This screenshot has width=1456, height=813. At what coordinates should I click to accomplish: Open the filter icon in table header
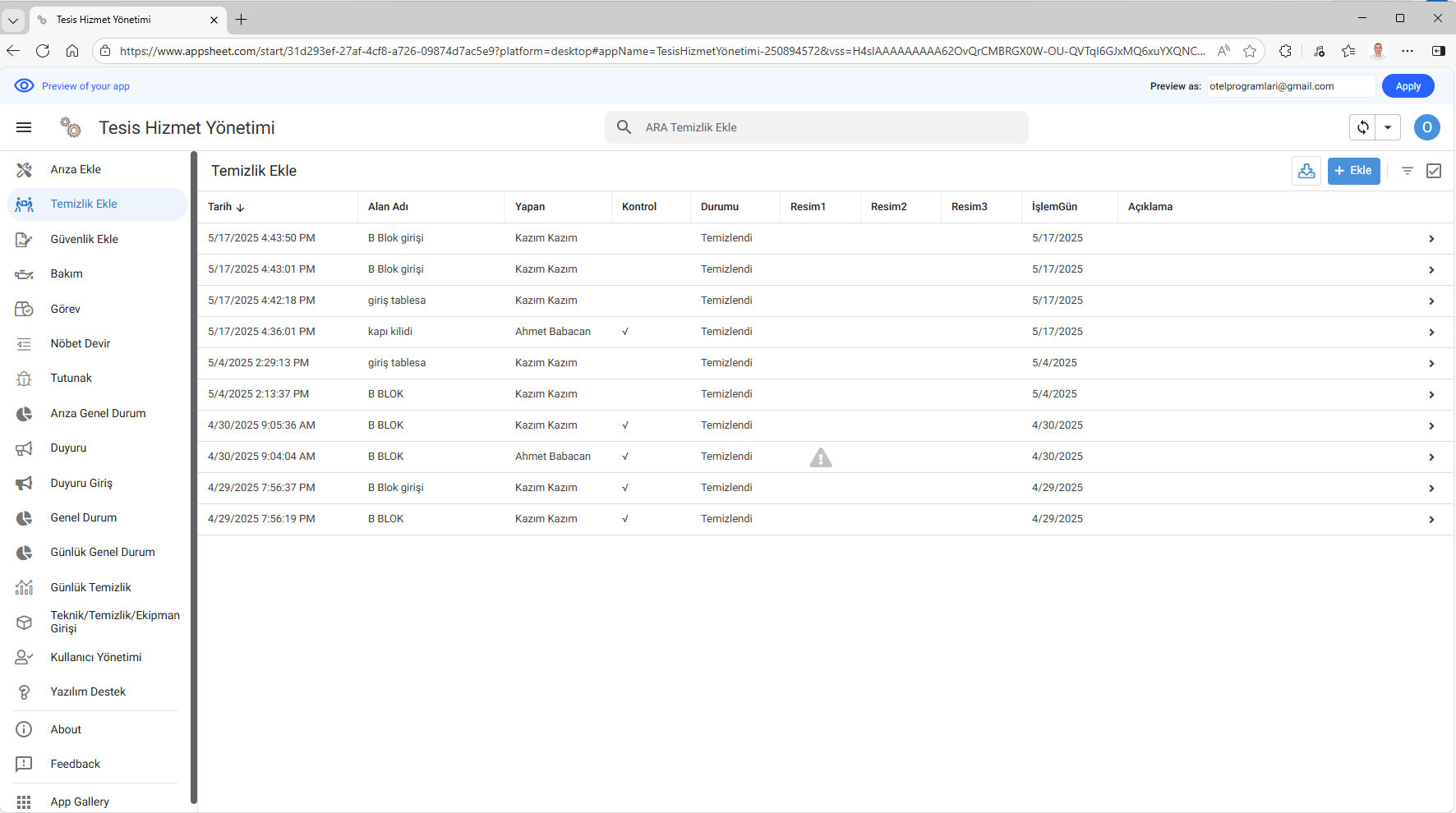click(x=1408, y=171)
